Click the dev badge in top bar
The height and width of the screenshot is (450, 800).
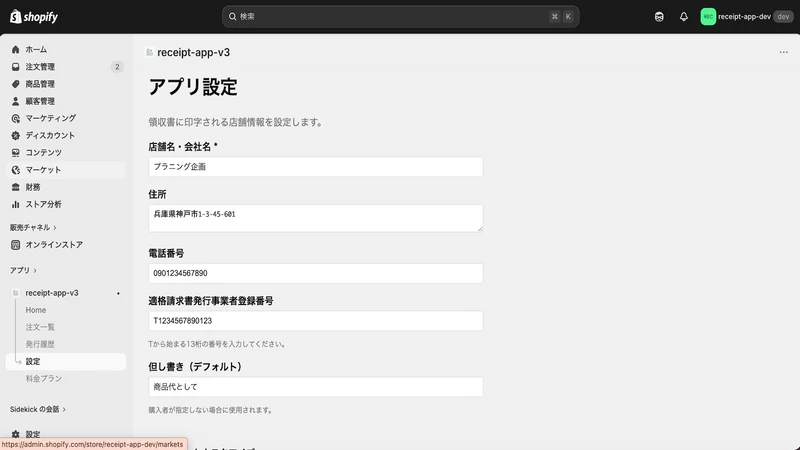click(x=783, y=17)
